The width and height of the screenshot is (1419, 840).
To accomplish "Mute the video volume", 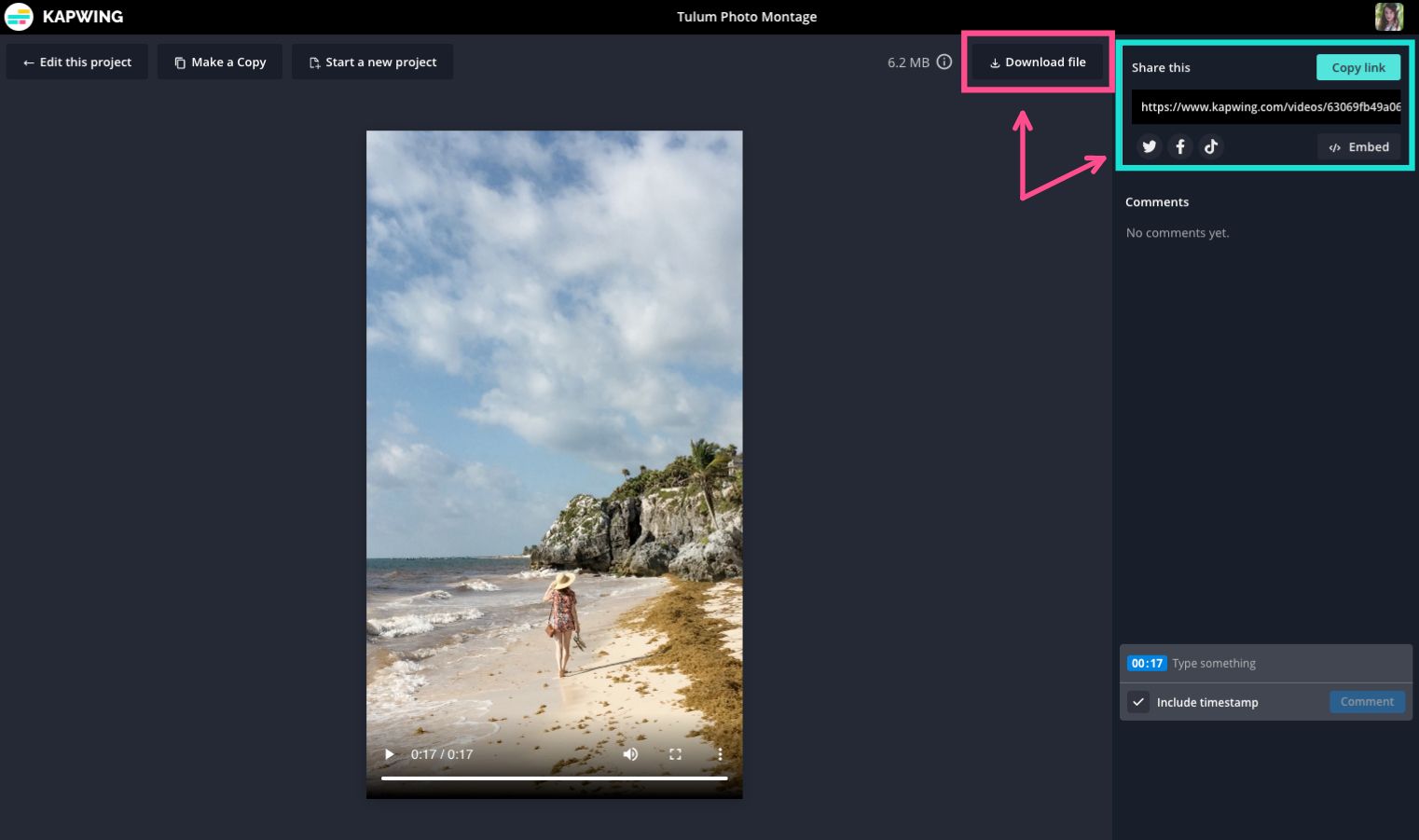I will pos(630,754).
